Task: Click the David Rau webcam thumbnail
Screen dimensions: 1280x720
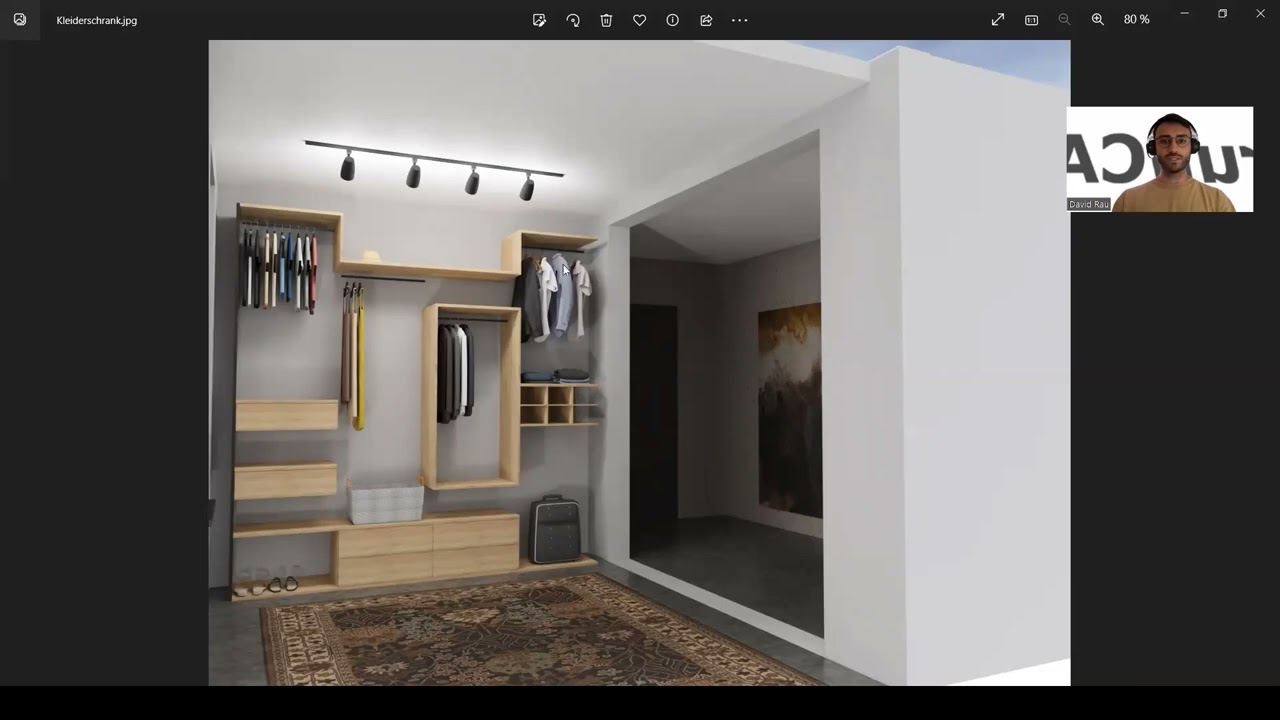Action: pos(1160,159)
